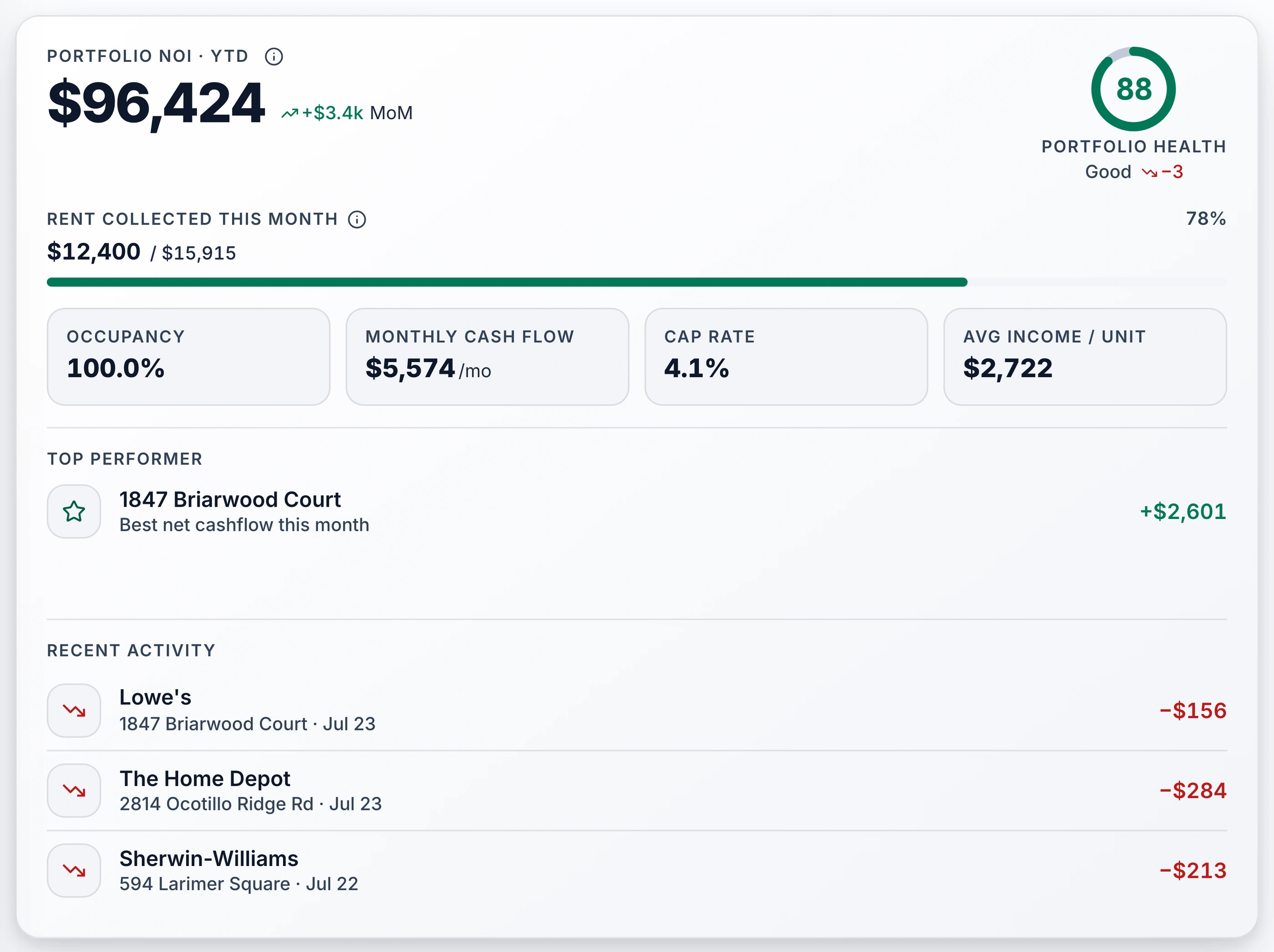Select the Avg Income / Unit card
Viewport: 1274px width, 952px height.
[1085, 357]
